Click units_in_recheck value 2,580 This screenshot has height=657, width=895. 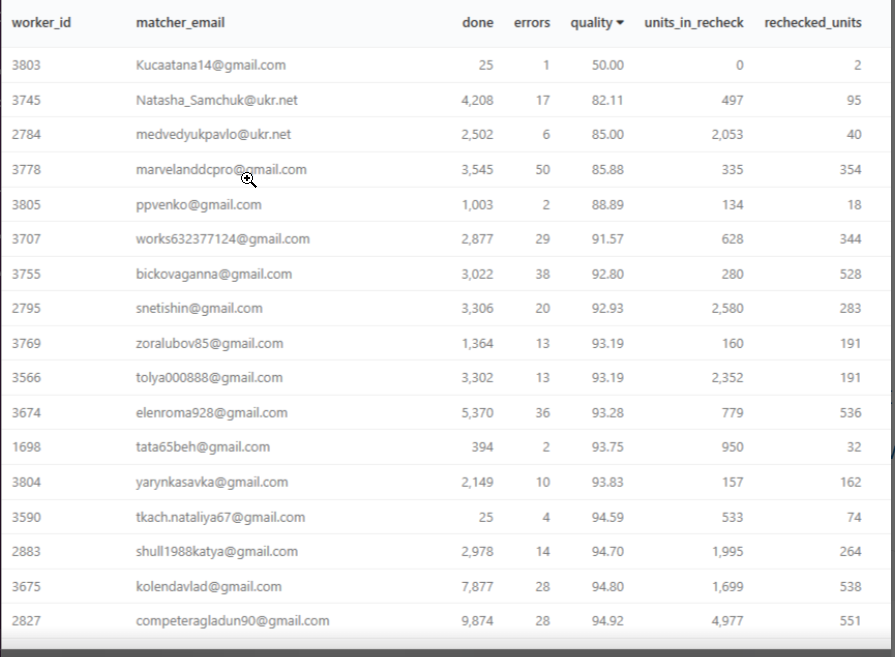[727, 308]
